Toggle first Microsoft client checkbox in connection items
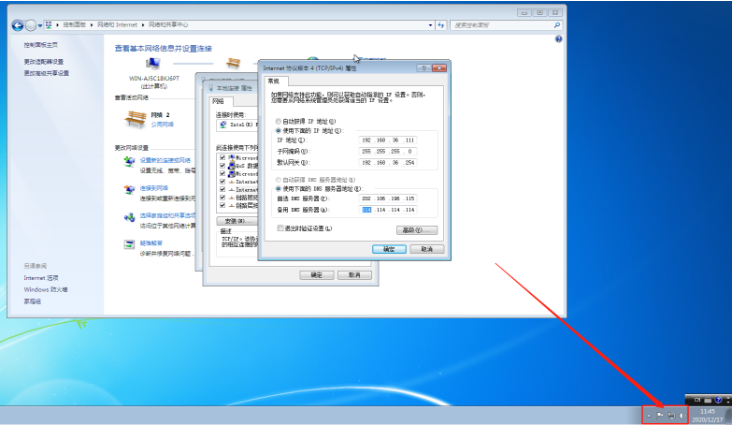Image resolution: width=735 pixels, height=428 pixels. tap(223, 158)
